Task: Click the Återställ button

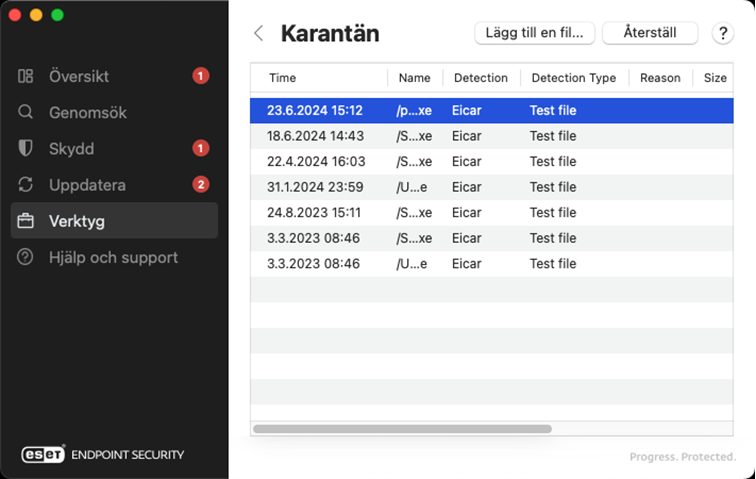Action: 650,33
